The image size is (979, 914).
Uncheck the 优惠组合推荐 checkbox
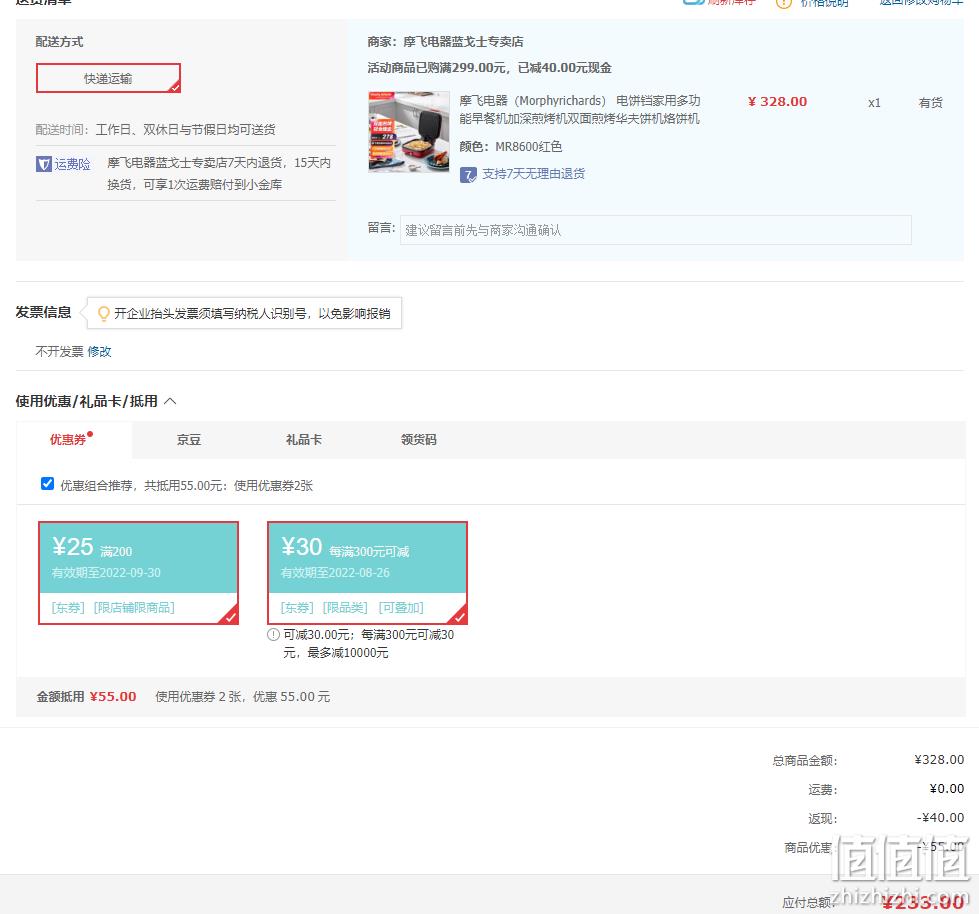47,484
